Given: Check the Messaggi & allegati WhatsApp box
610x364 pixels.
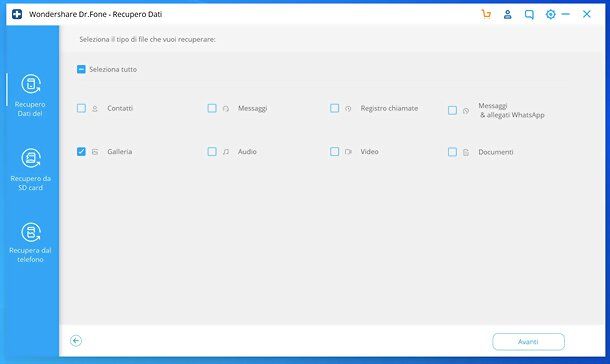Looking at the screenshot, I should pos(452,110).
